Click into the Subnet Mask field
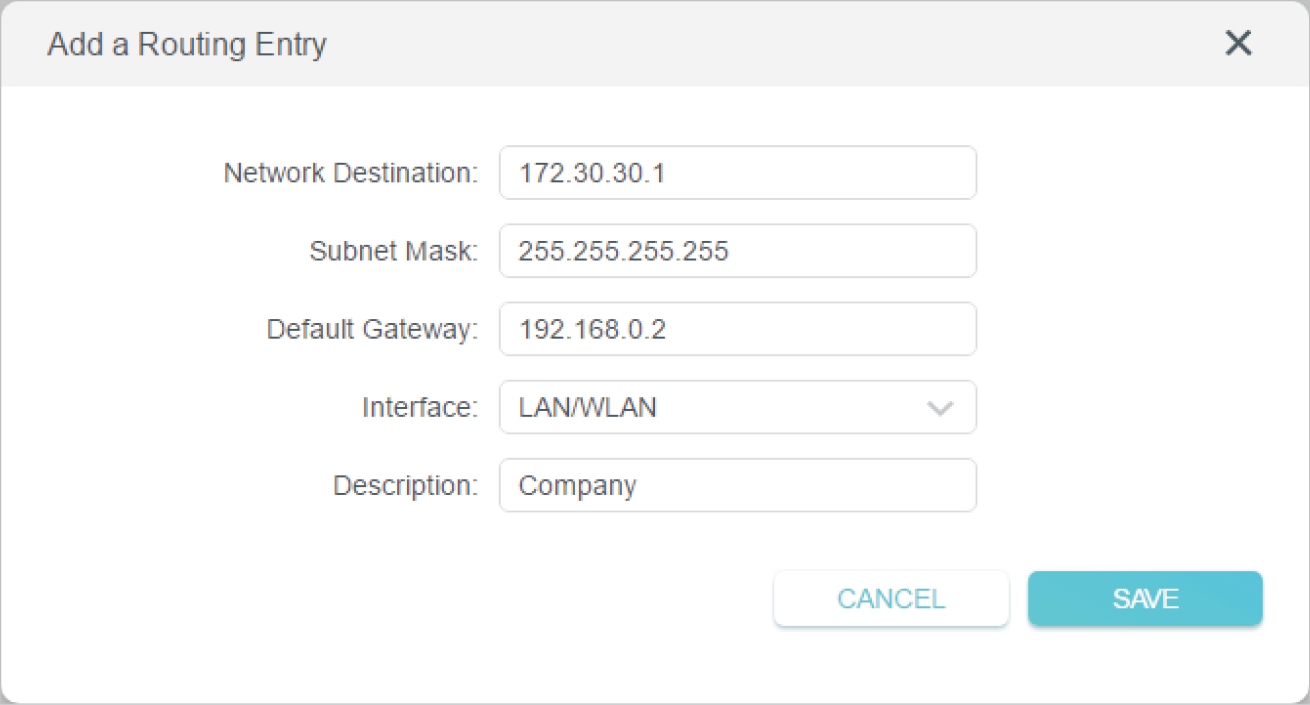 tap(737, 251)
